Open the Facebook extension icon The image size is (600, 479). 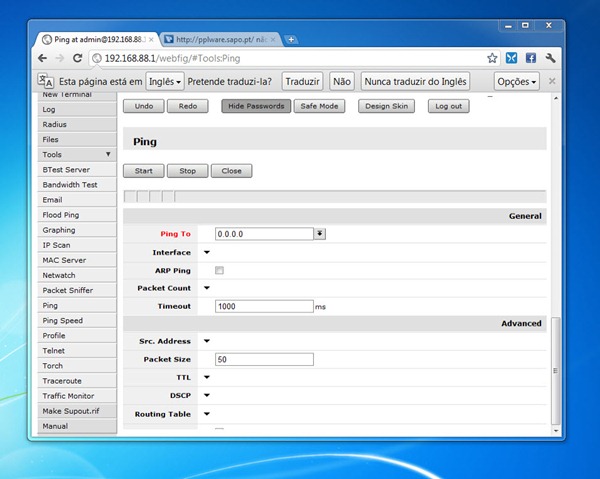(x=530, y=58)
